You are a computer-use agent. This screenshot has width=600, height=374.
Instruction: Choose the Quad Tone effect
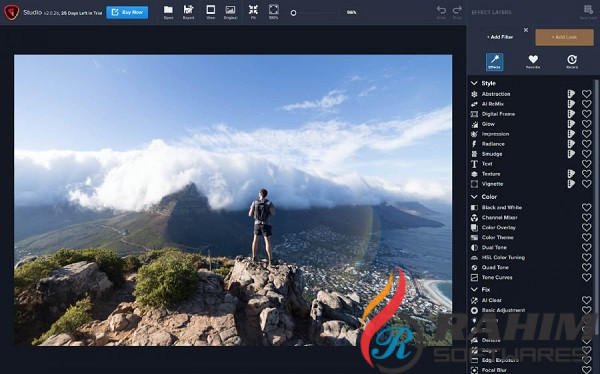pyautogui.click(x=495, y=267)
